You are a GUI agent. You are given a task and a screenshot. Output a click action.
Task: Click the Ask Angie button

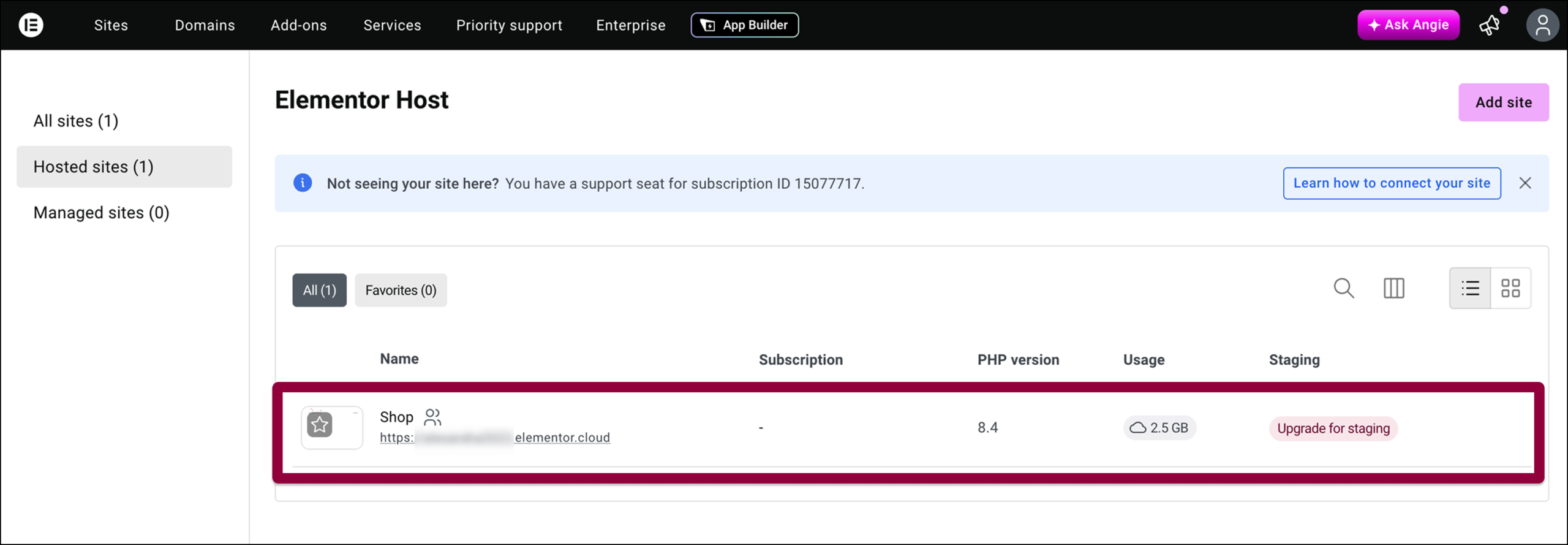click(1408, 25)
